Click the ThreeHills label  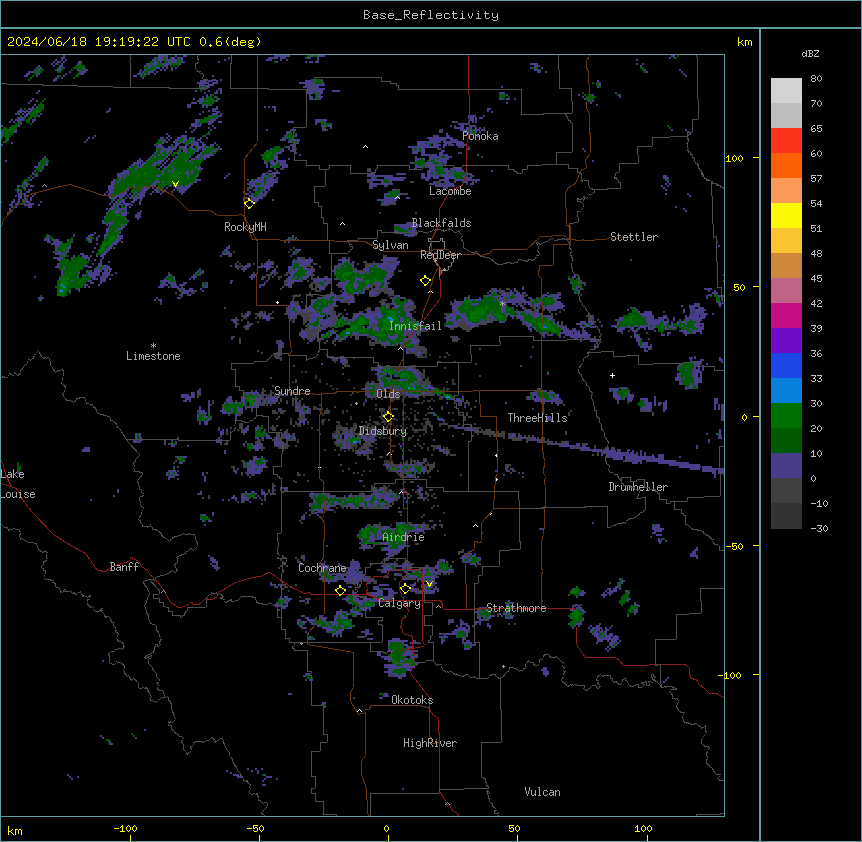click(x=537, y=418)
